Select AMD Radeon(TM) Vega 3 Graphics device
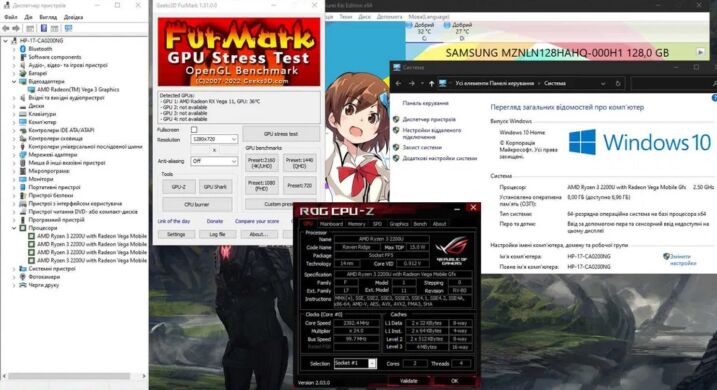 (x=78, y=90)
